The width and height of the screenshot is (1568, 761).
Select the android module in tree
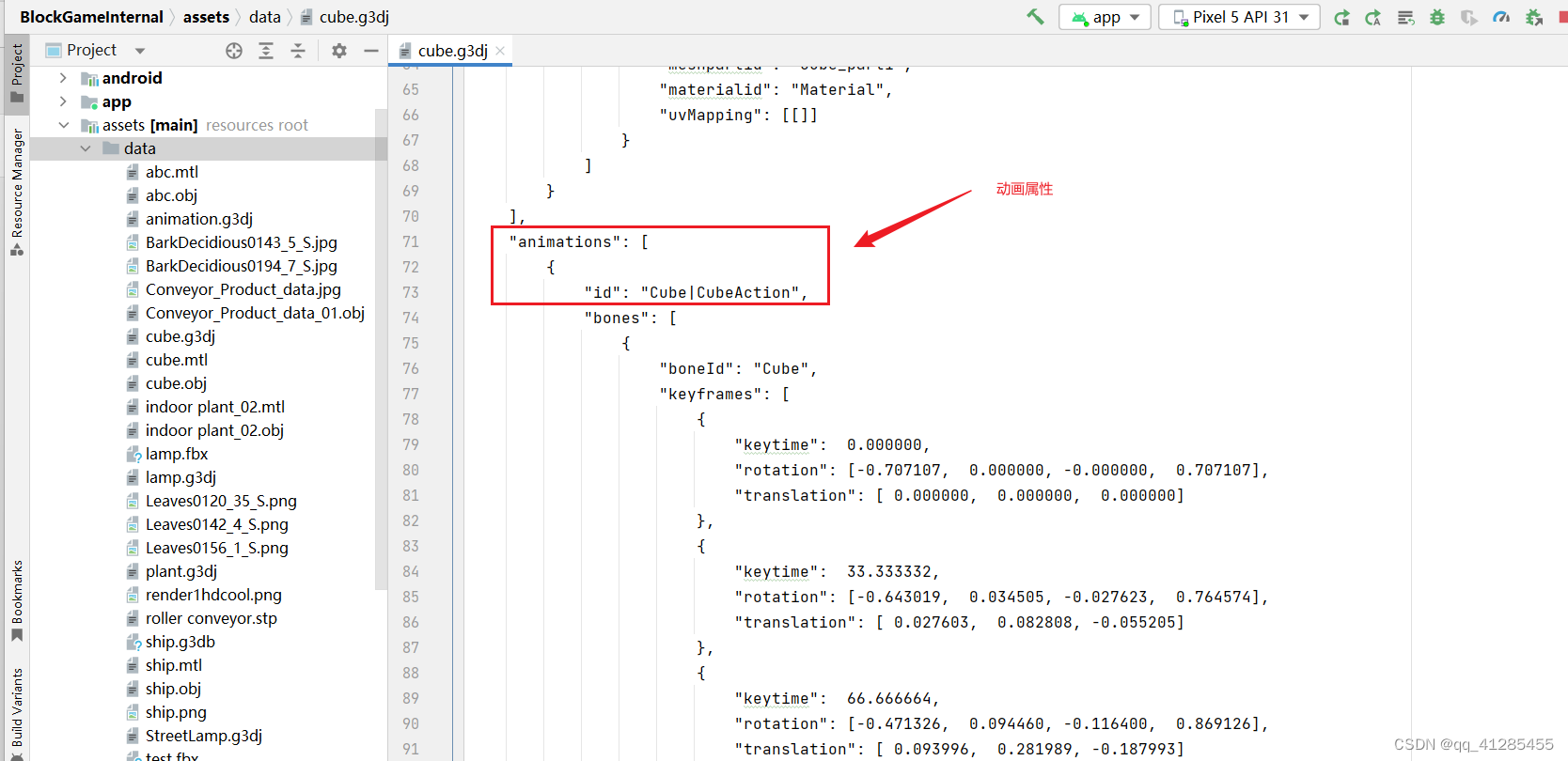[132, 78]
